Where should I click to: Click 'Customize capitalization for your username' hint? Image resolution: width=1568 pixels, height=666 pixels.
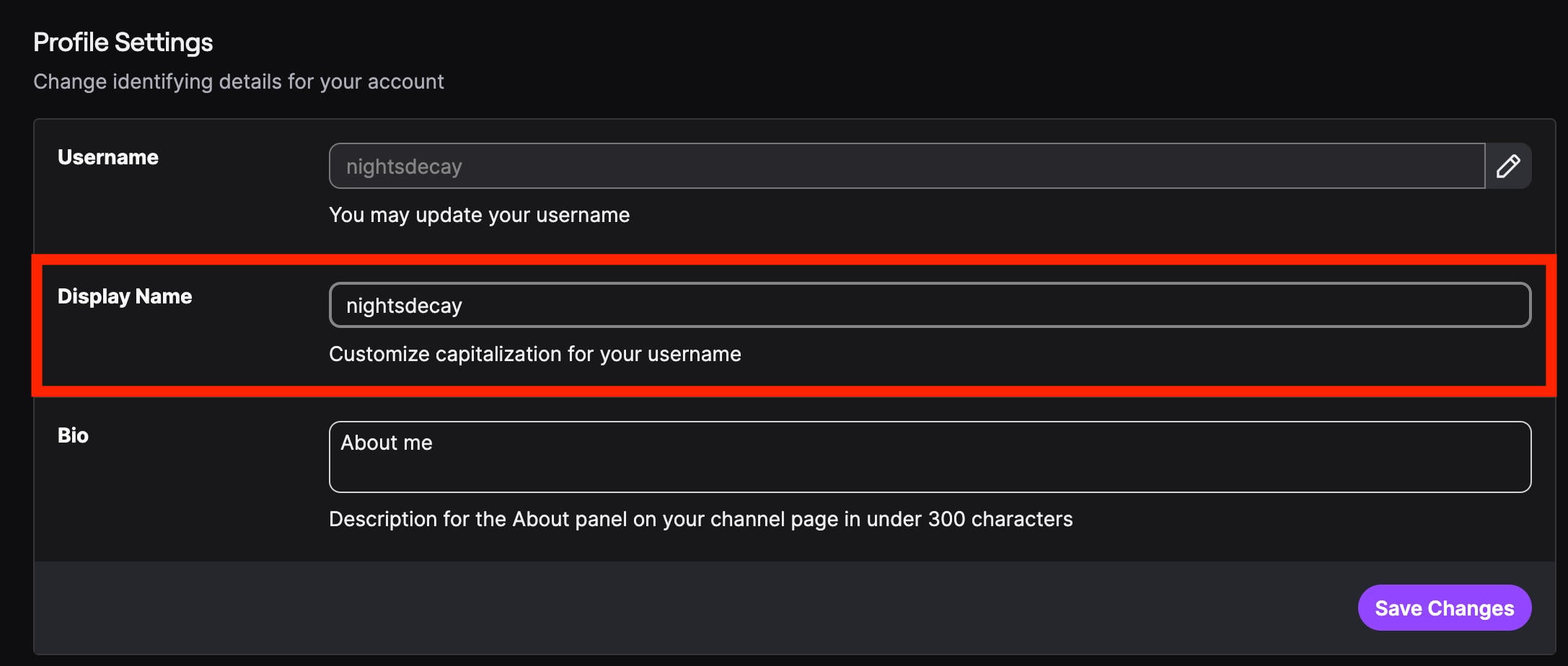pyautogui.click(x=535, y=354)
